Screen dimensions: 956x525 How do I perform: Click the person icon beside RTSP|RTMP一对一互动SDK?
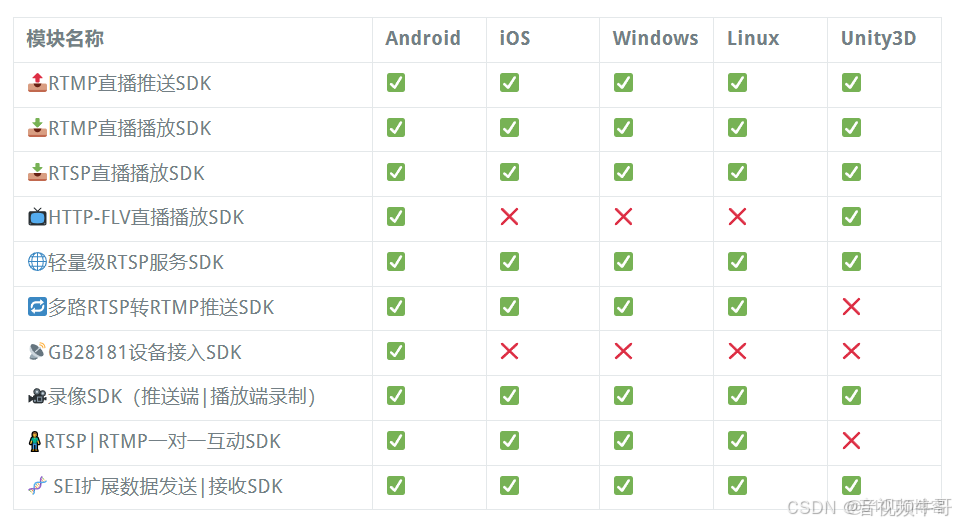coord(35,441)
